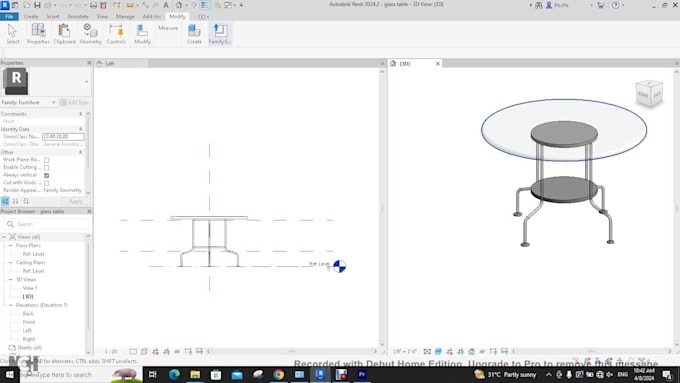Click the Thin Lines icon in quick access toolbar
This screenshot has height=383, width=680.
tap(204, 5)
